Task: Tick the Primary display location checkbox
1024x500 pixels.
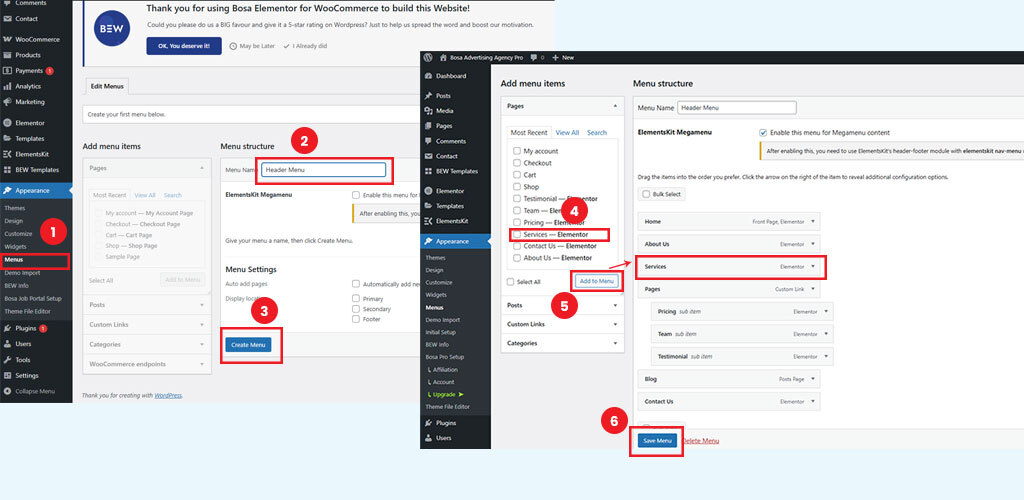Action: pyautogui.click(x=356, y=298)
